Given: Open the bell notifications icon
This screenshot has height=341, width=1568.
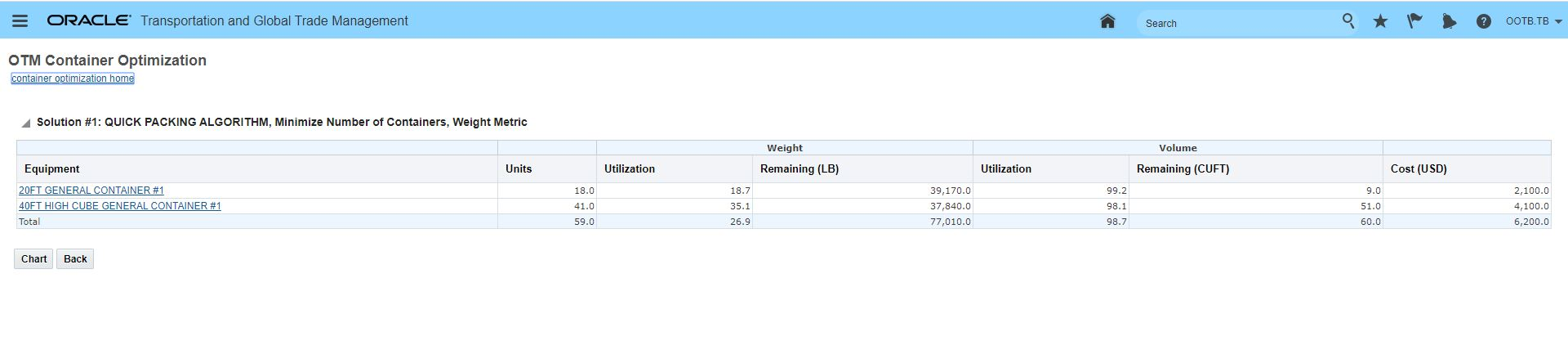Looking at the screenshot, I should pyautogui.click(x=1449, y=21).
